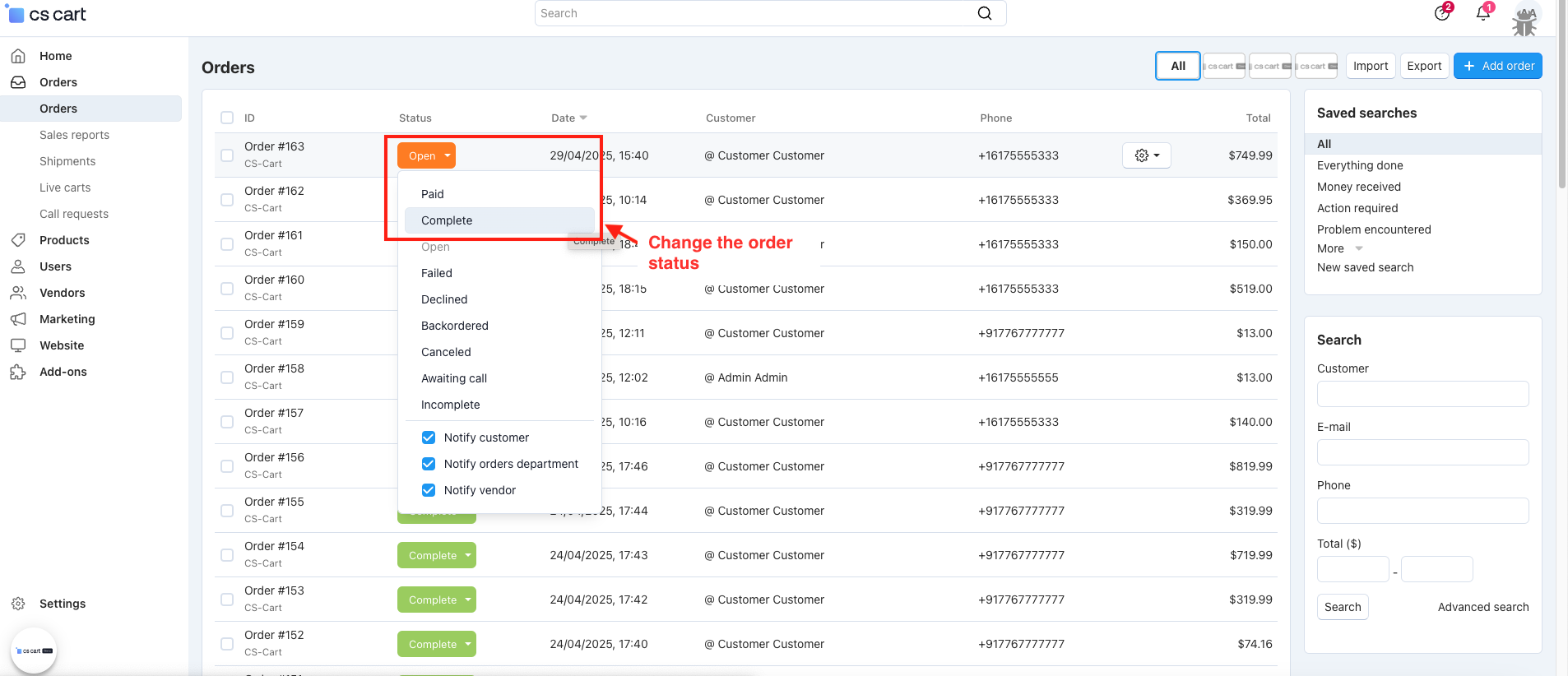Screen dimensions: 1568x676
Task: Select checkbox for Order #163
Action: tap(227, 155)
